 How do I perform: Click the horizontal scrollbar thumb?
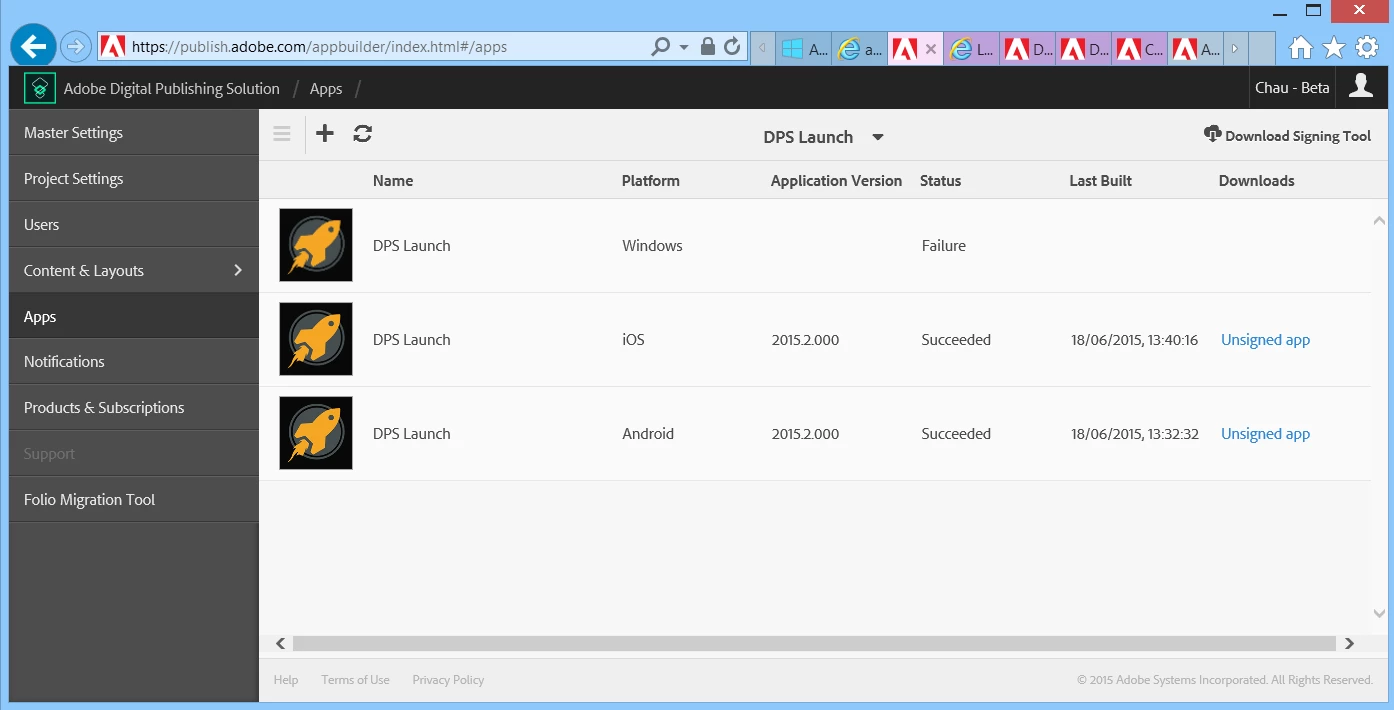point(814,644)
